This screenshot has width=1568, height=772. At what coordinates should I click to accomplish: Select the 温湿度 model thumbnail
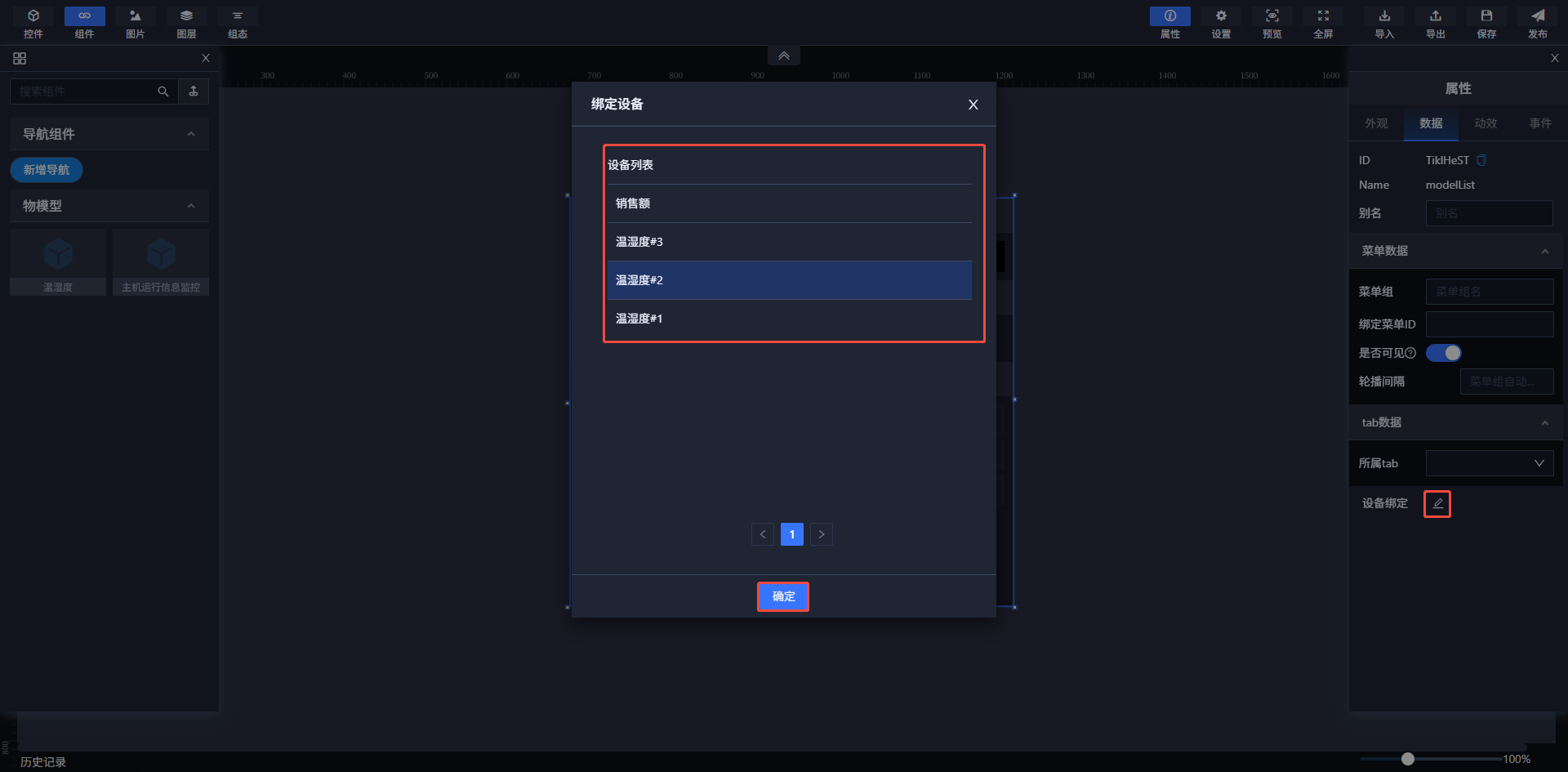coord(58,262)
